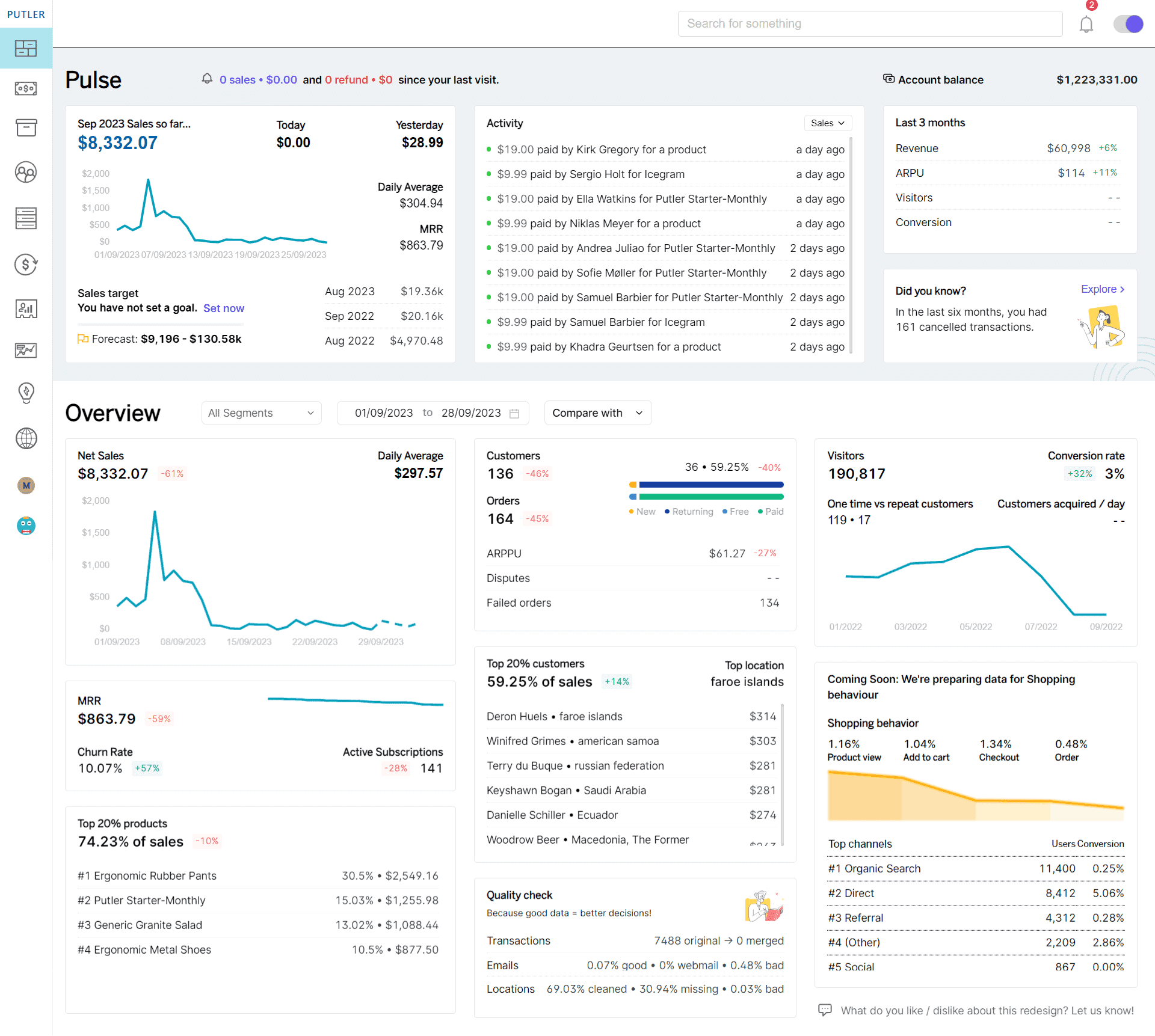Click the Explore link

[1103, 289]
